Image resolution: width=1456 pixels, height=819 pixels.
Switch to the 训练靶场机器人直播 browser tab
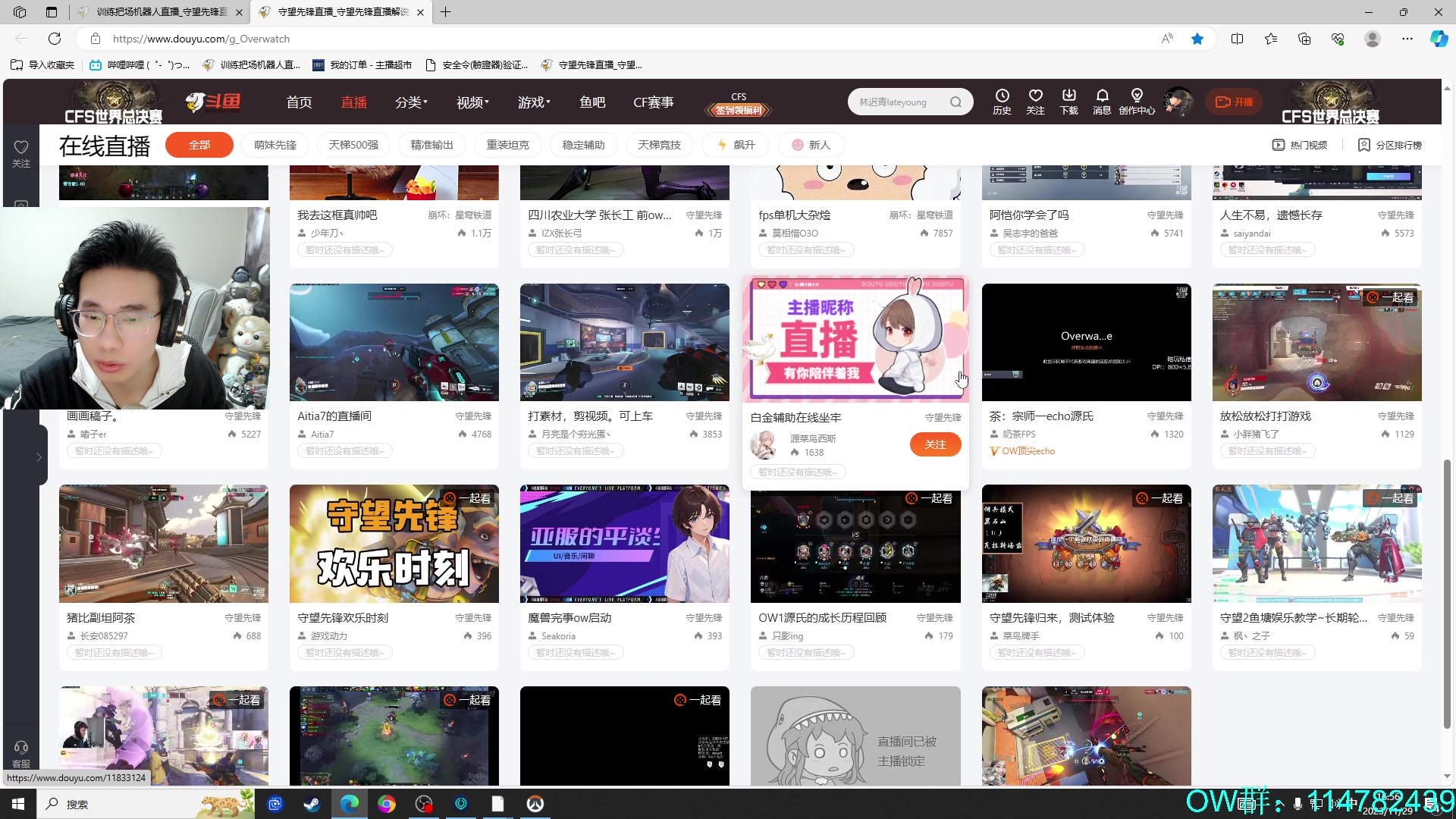pos(160,12)
